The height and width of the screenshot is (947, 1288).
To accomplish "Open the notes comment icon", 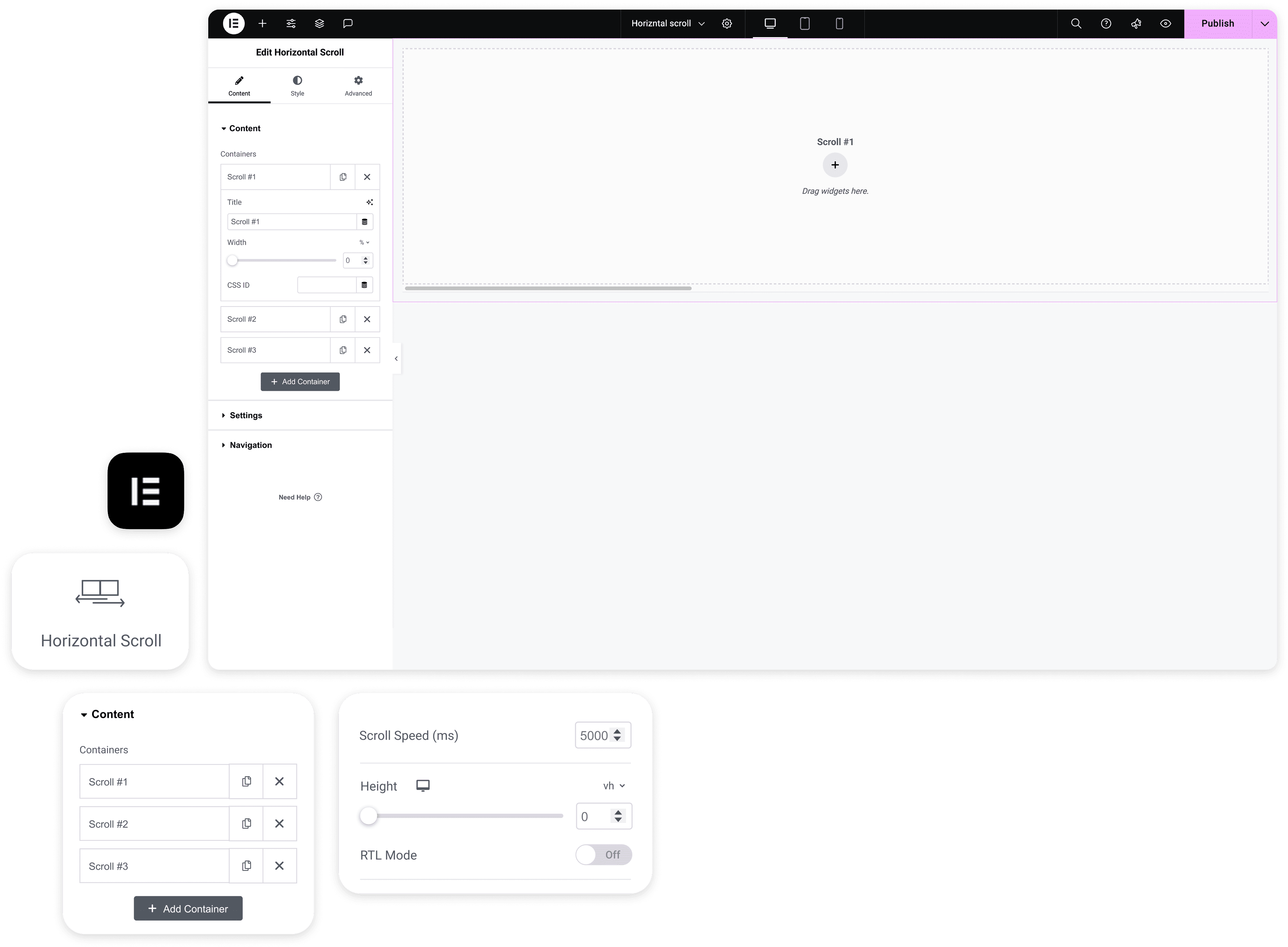I will pos(348,23).
